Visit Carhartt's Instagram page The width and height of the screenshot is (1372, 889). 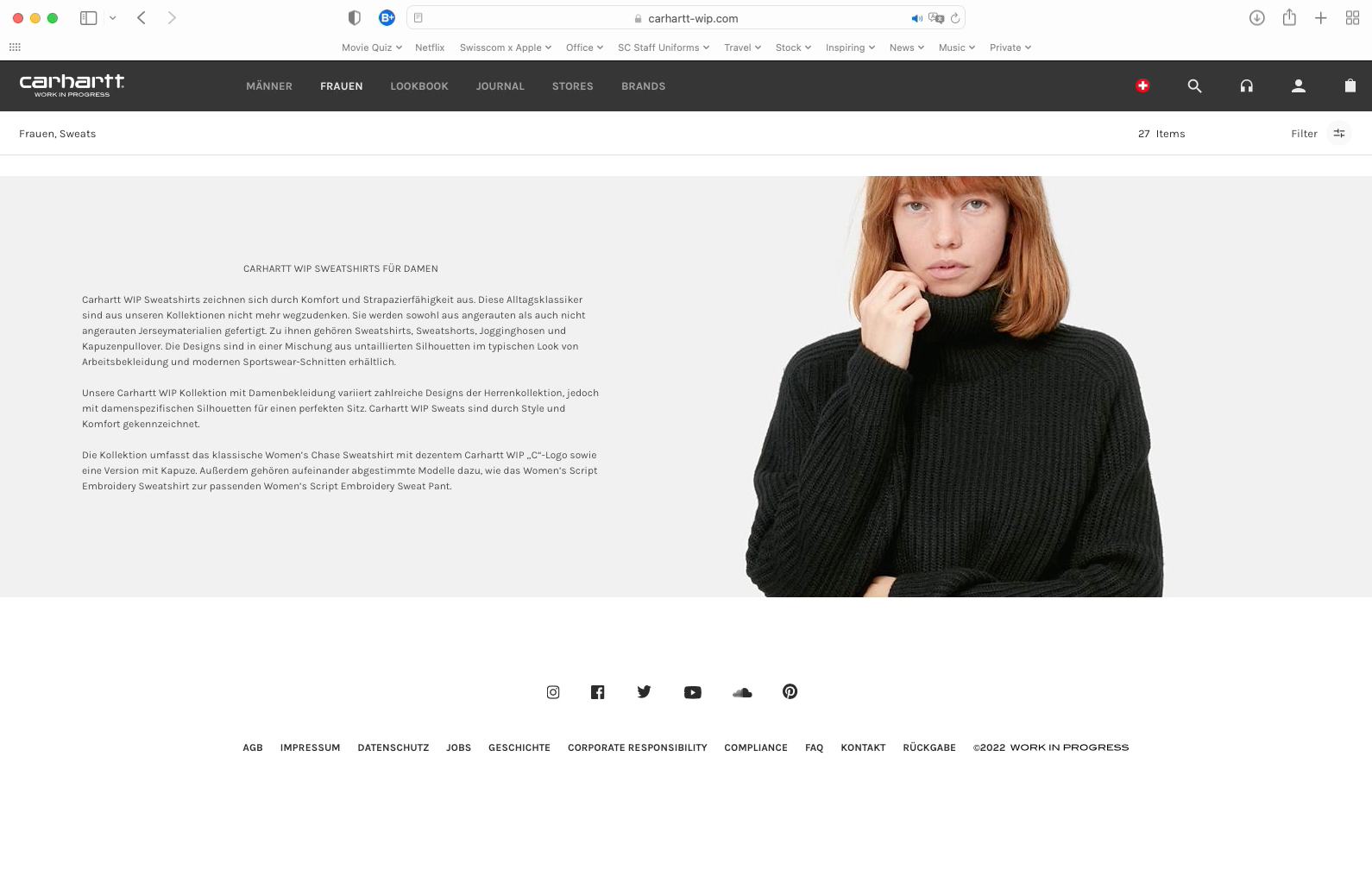click(x=553, y=692)
